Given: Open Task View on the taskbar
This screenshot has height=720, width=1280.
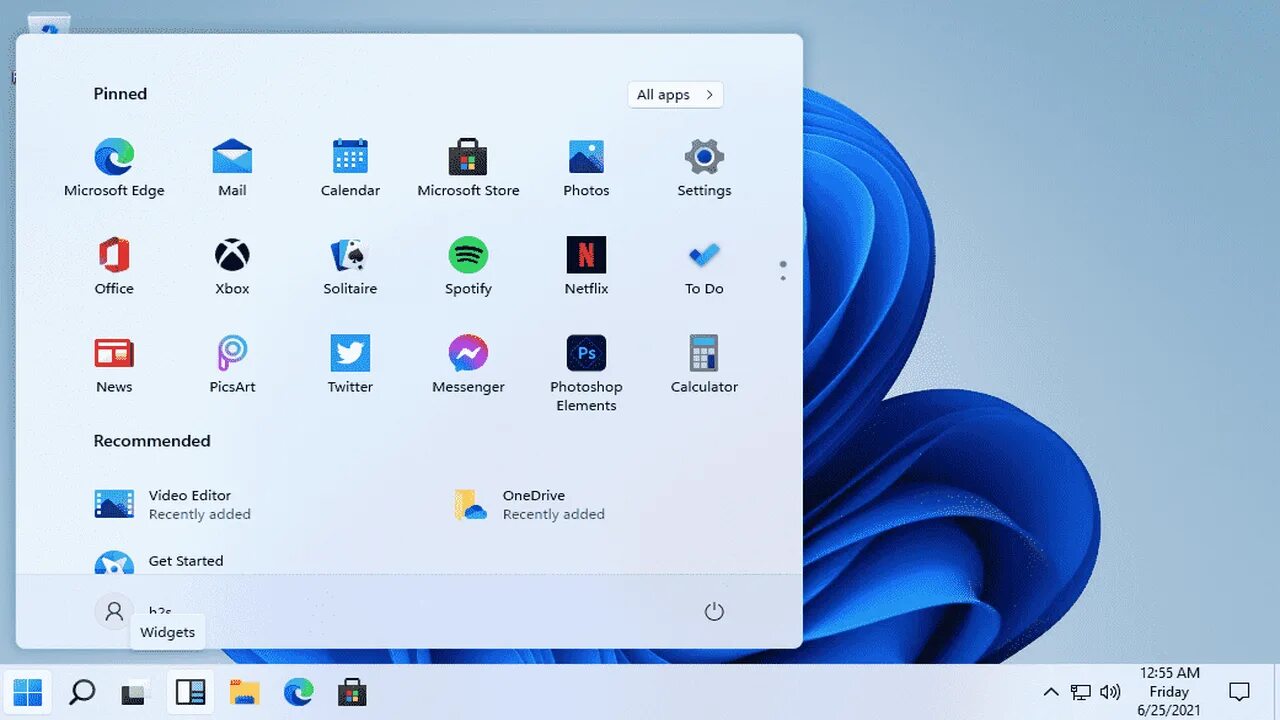Looking at the screenshot, I should point(135,691).
